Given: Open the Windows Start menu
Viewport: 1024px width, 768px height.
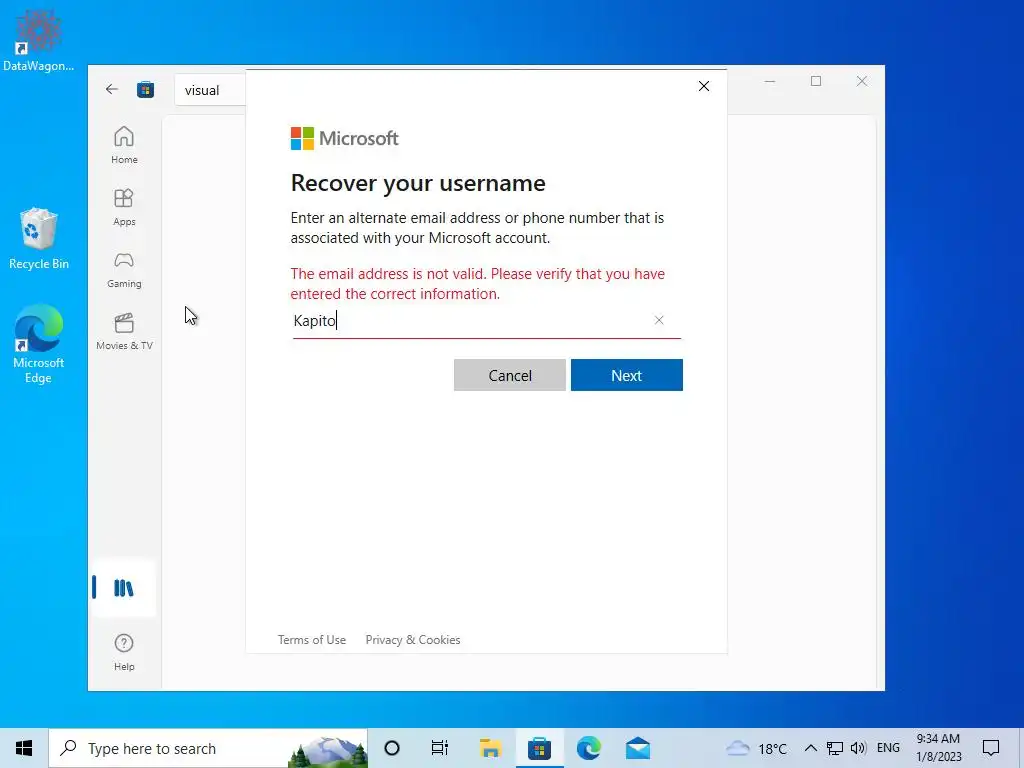Looking at the screenshot, I should click(x=24, y=748).
